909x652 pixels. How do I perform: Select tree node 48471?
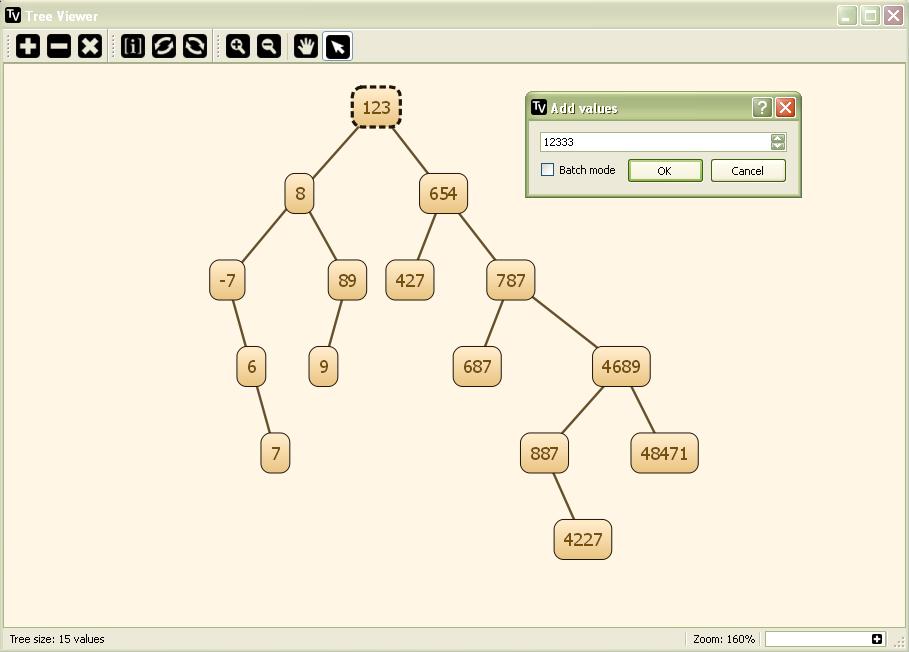click(664, 453)
